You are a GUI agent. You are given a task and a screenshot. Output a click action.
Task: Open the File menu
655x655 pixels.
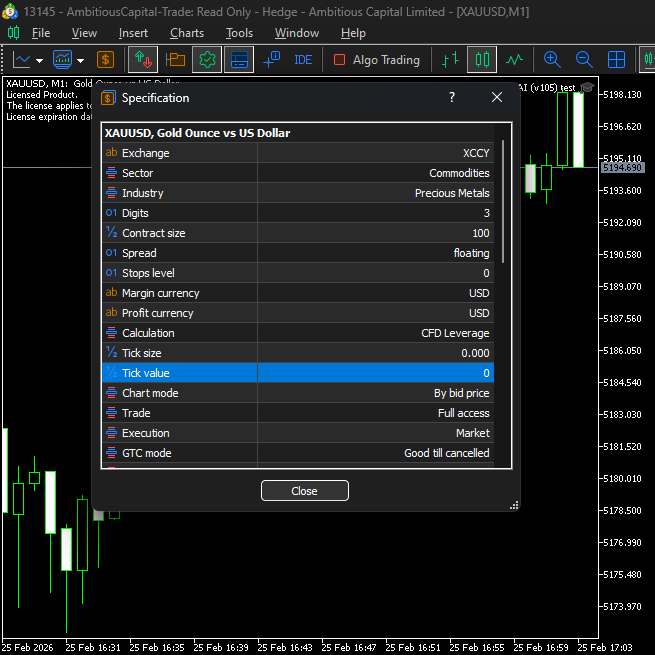click(41, 33)
